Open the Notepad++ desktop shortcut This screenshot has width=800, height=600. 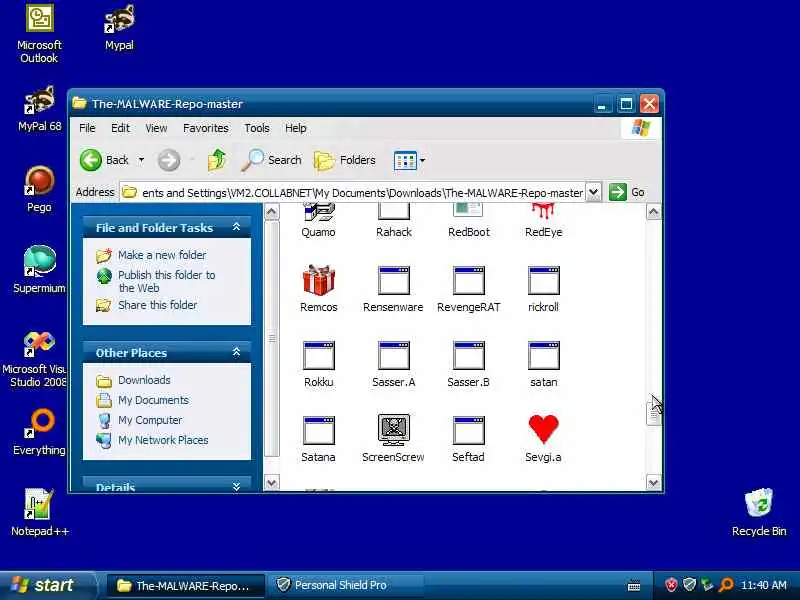tap(39, 513)
